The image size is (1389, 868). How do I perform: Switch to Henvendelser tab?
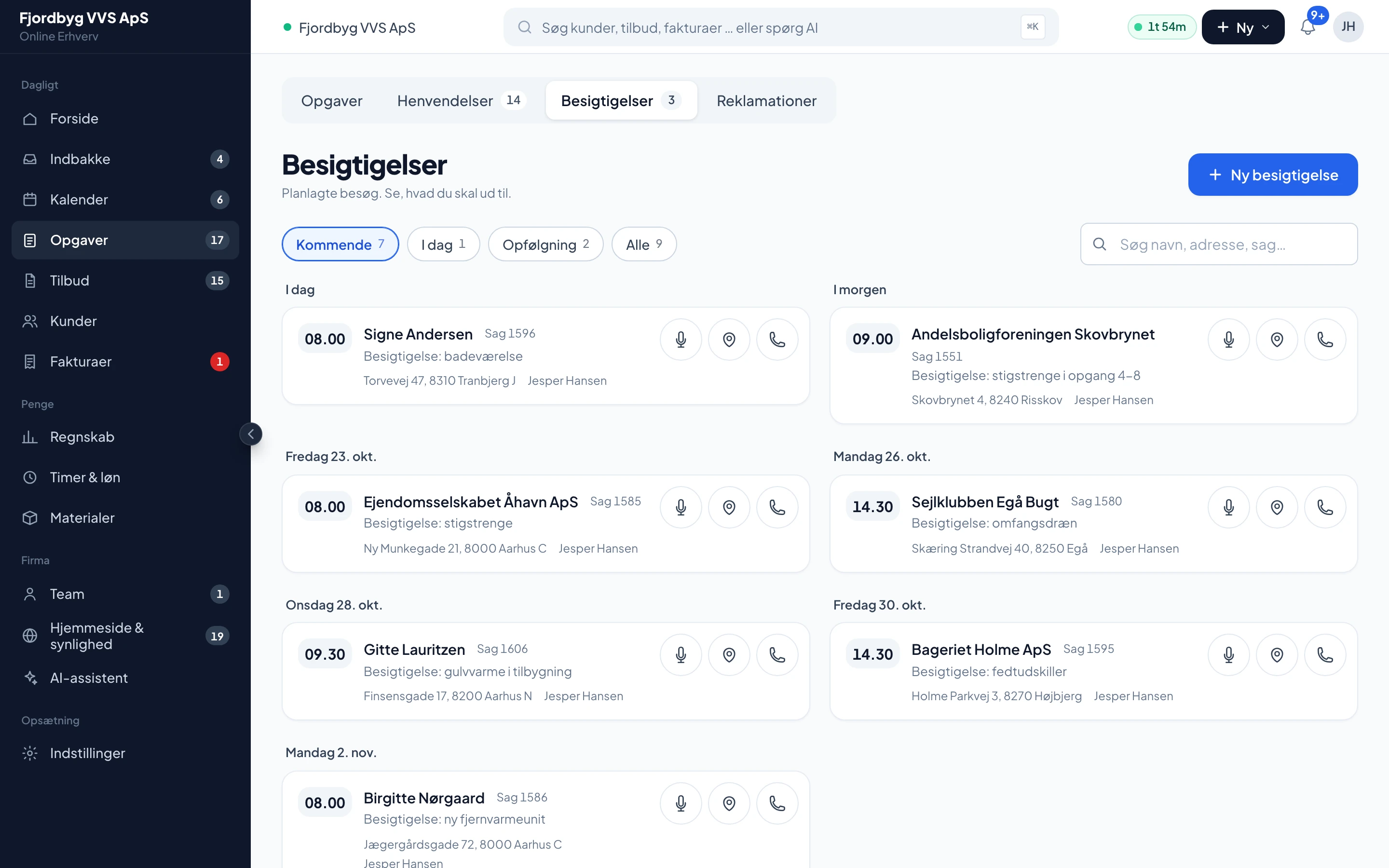tap(461, 100)
